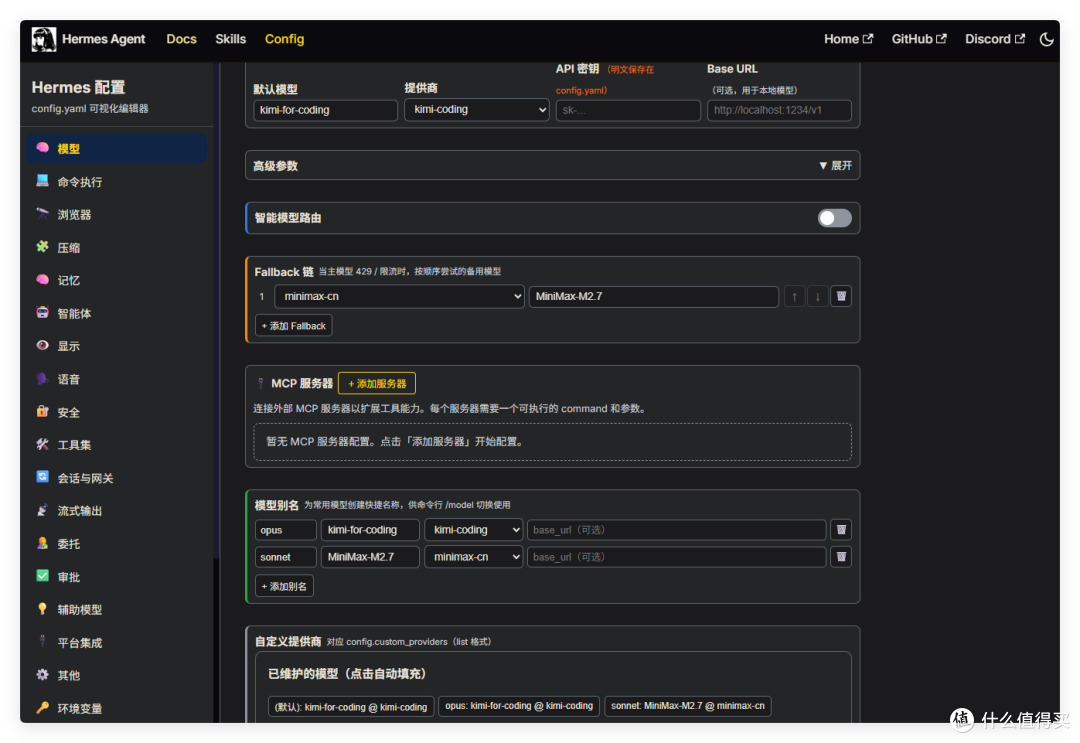Click the opus alias name field

click(x=285, y=530)
